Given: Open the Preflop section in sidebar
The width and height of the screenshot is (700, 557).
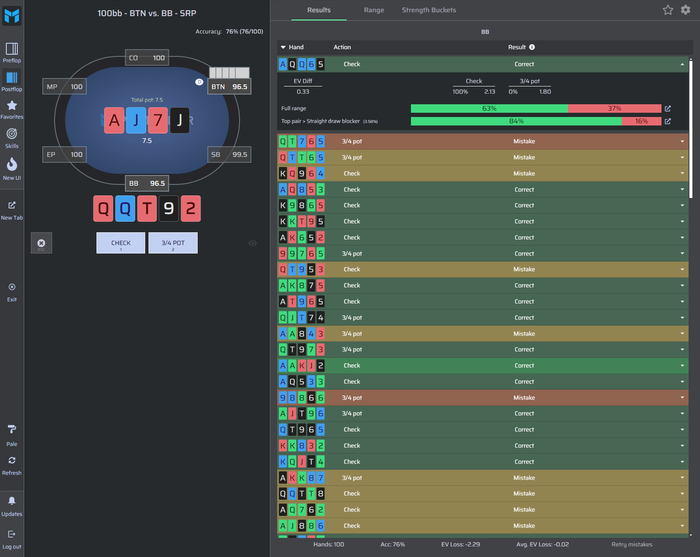Looking at the screenshot, I should coord(12,53).
